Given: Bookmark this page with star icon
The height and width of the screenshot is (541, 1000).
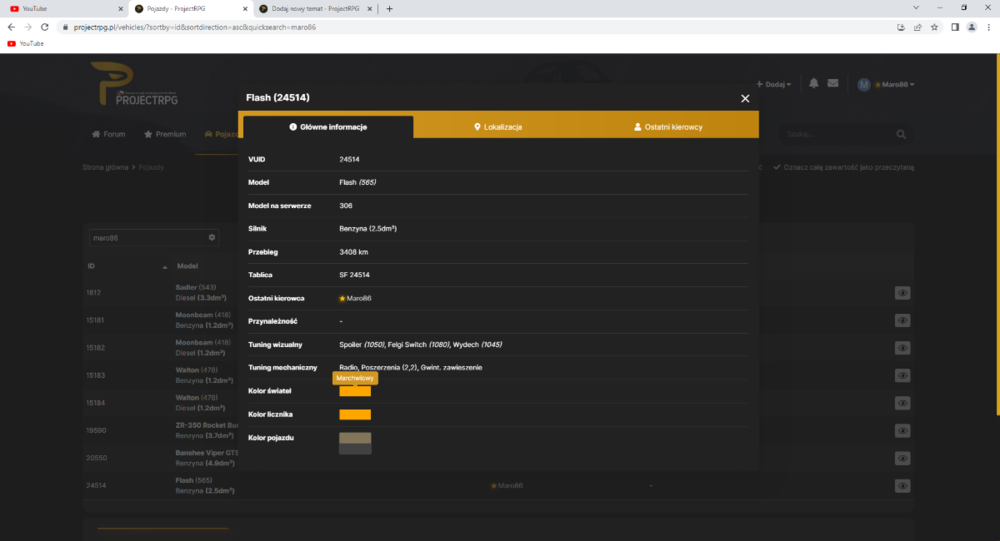Looking at the screenshot, I should pyautogui.click(x=934, y=27).
